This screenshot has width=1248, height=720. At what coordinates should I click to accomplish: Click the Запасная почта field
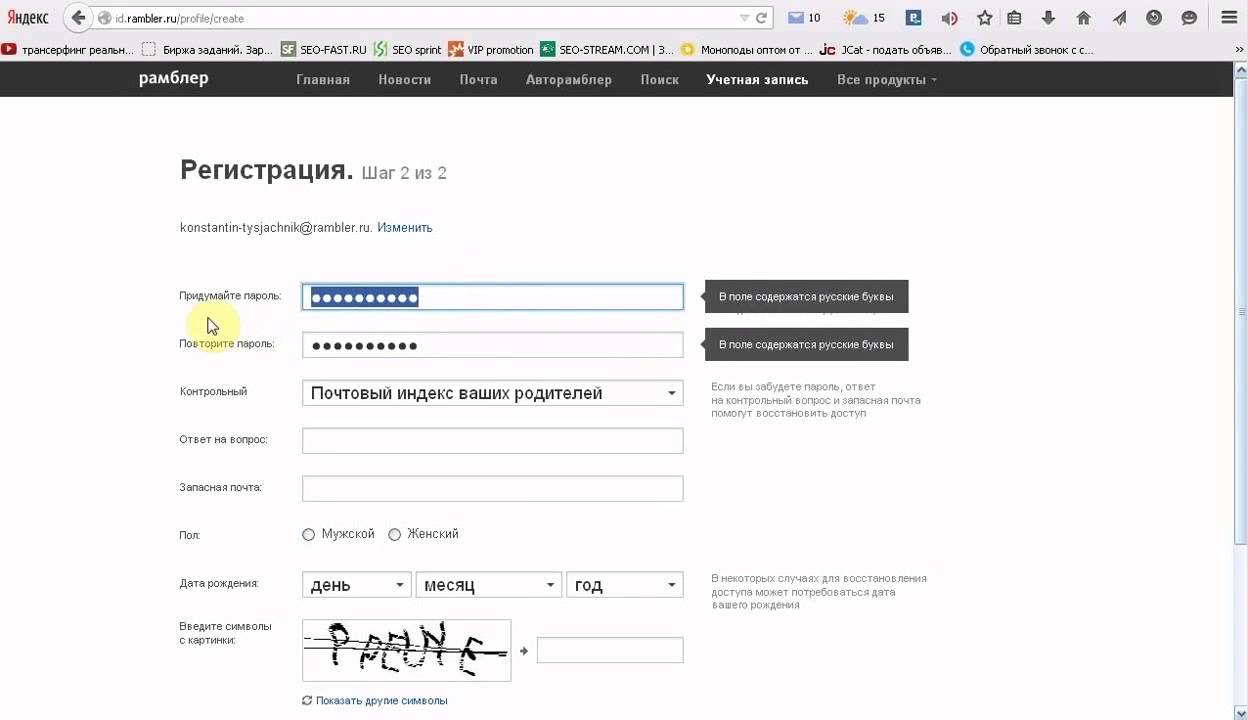pos(493,488)
